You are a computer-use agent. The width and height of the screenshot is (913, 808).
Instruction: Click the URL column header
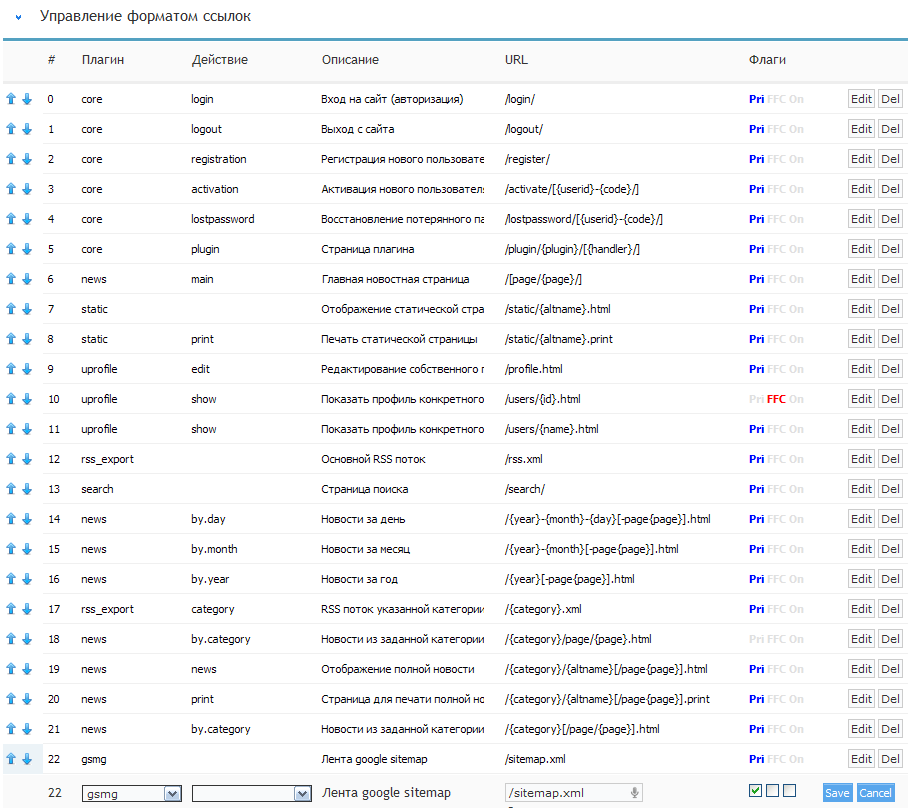[516, 60]
